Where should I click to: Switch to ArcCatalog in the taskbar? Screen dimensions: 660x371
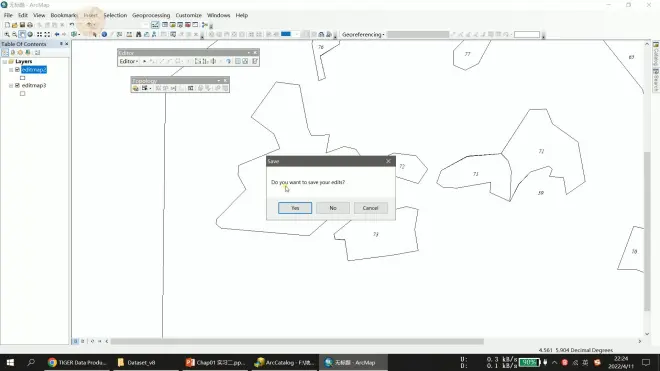pyautogui.click(x=285, y=362)
